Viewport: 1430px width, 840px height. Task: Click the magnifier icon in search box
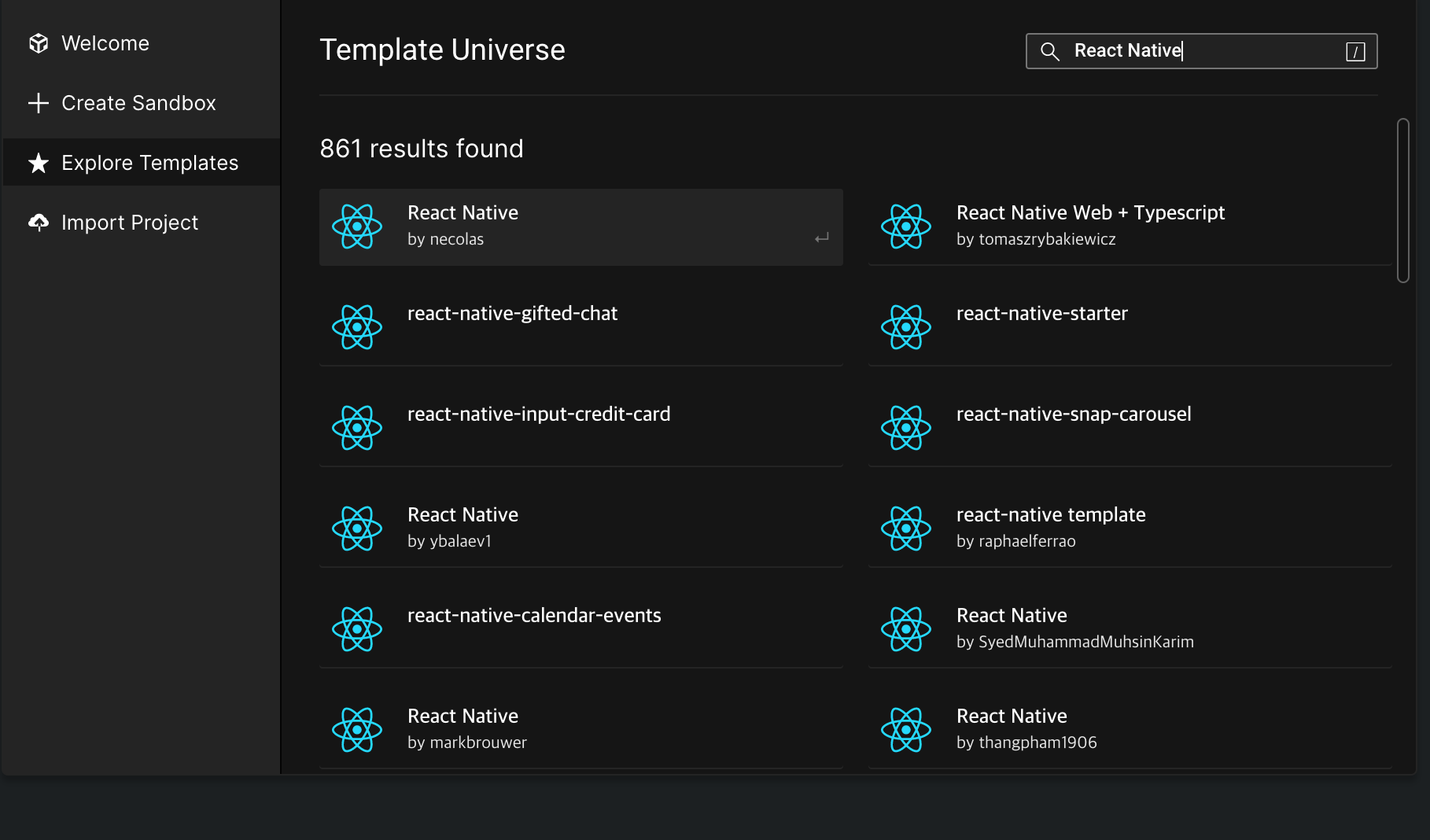1050,51
